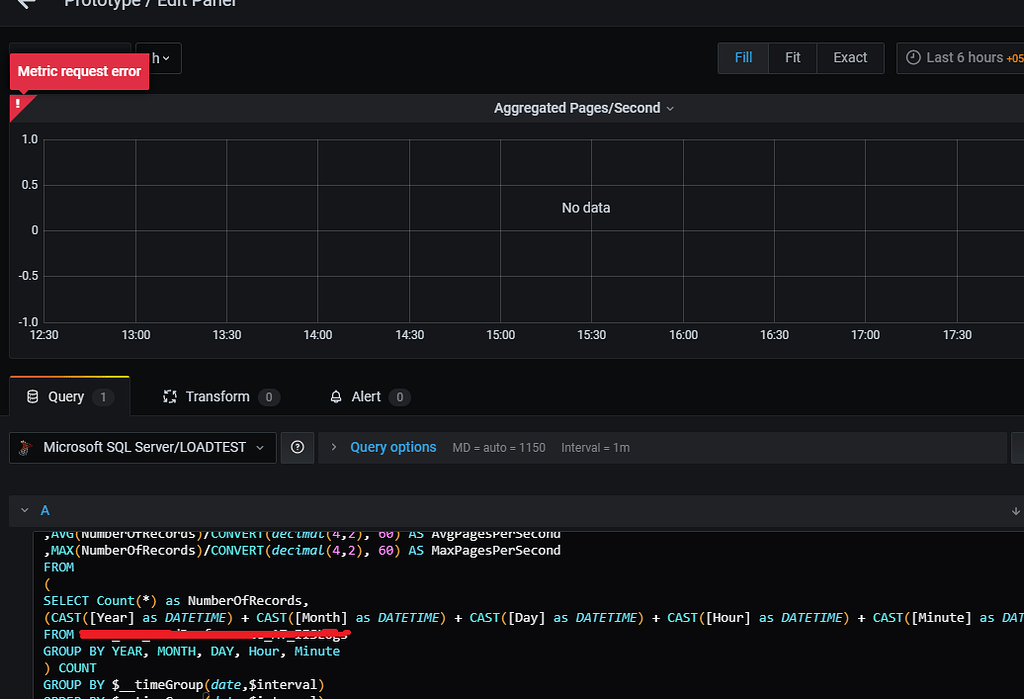Click the Microsoft SQL Server datasource icon
The height and width of the screenshot is (699, 1024).
click(x=24, y=447)
